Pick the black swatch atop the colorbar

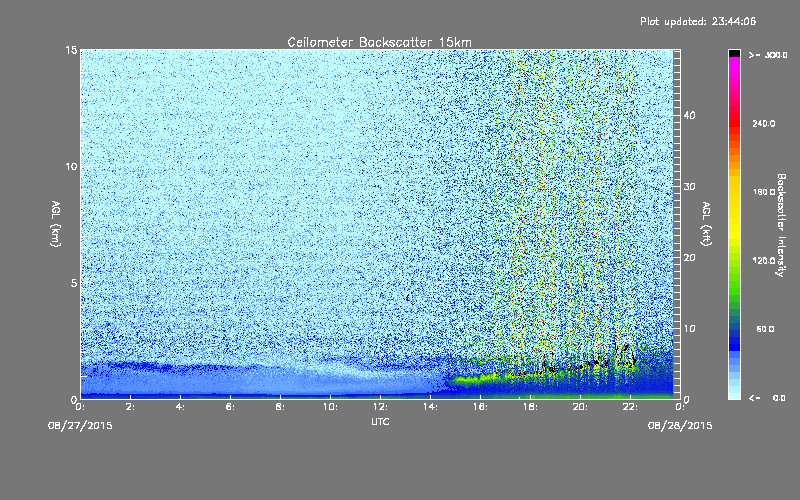734,53
